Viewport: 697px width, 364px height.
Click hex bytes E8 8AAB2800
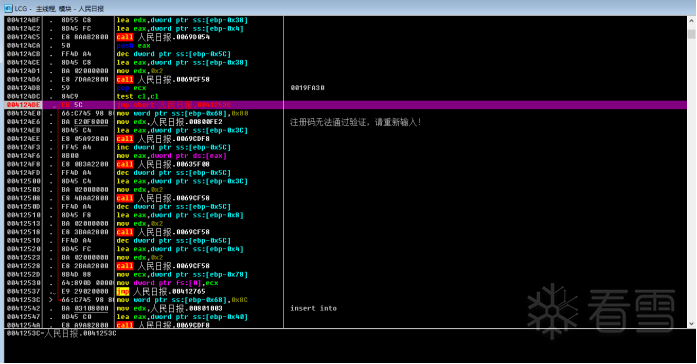click(84, 37)
